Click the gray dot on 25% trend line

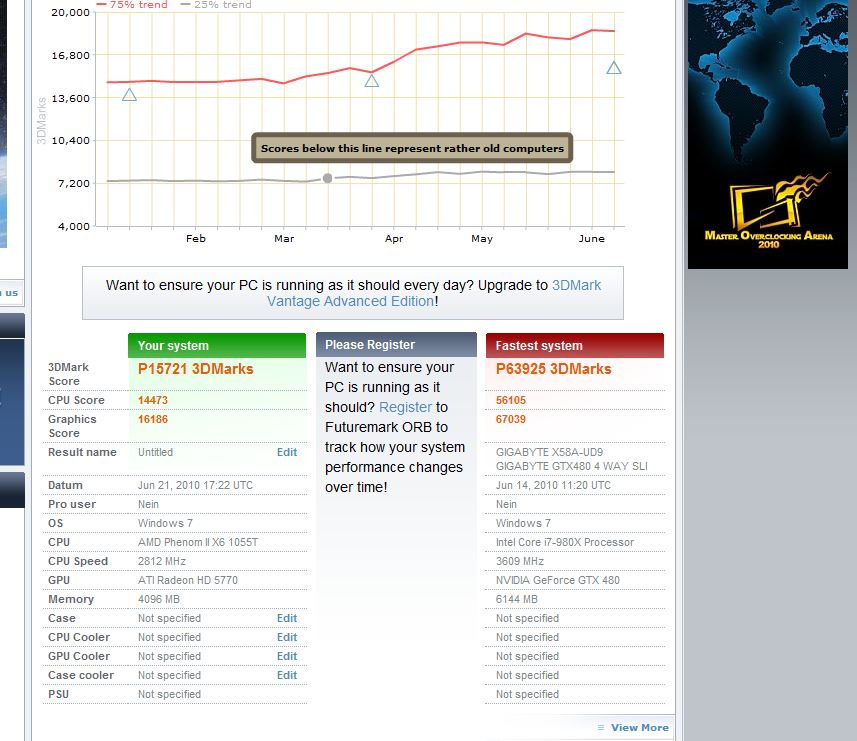tap(327, 178)
